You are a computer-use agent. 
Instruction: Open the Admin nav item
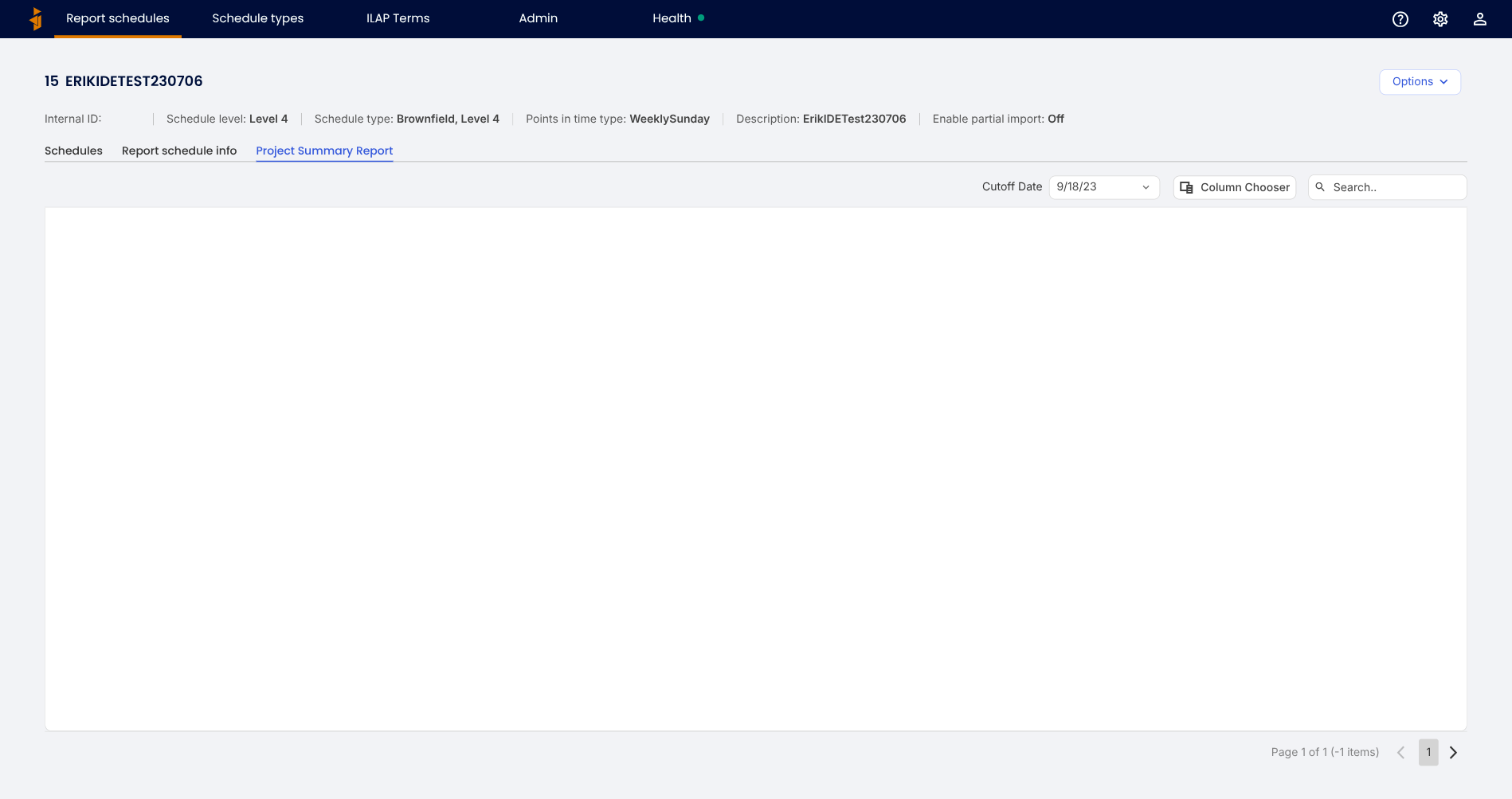539,18
